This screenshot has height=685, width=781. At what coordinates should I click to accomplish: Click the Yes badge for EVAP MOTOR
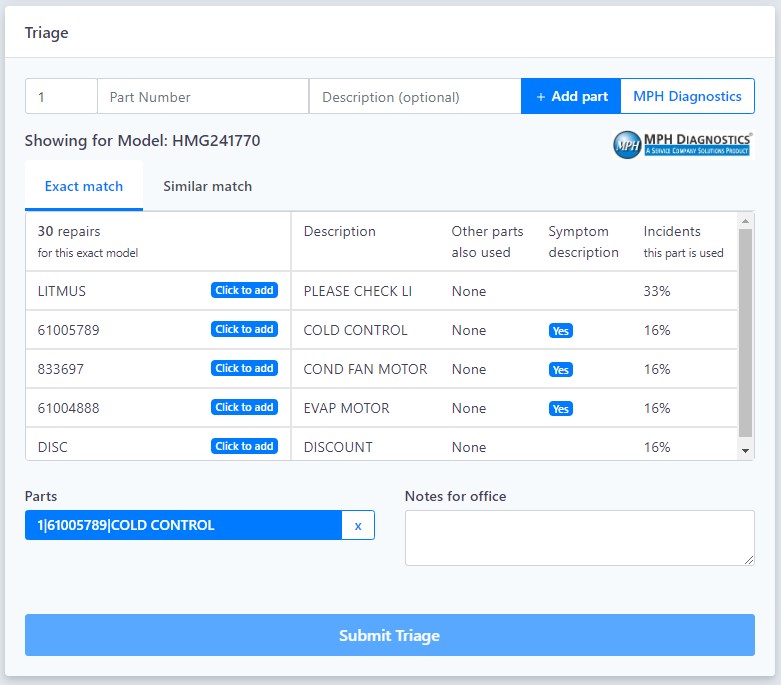click(x=560, y=409)
